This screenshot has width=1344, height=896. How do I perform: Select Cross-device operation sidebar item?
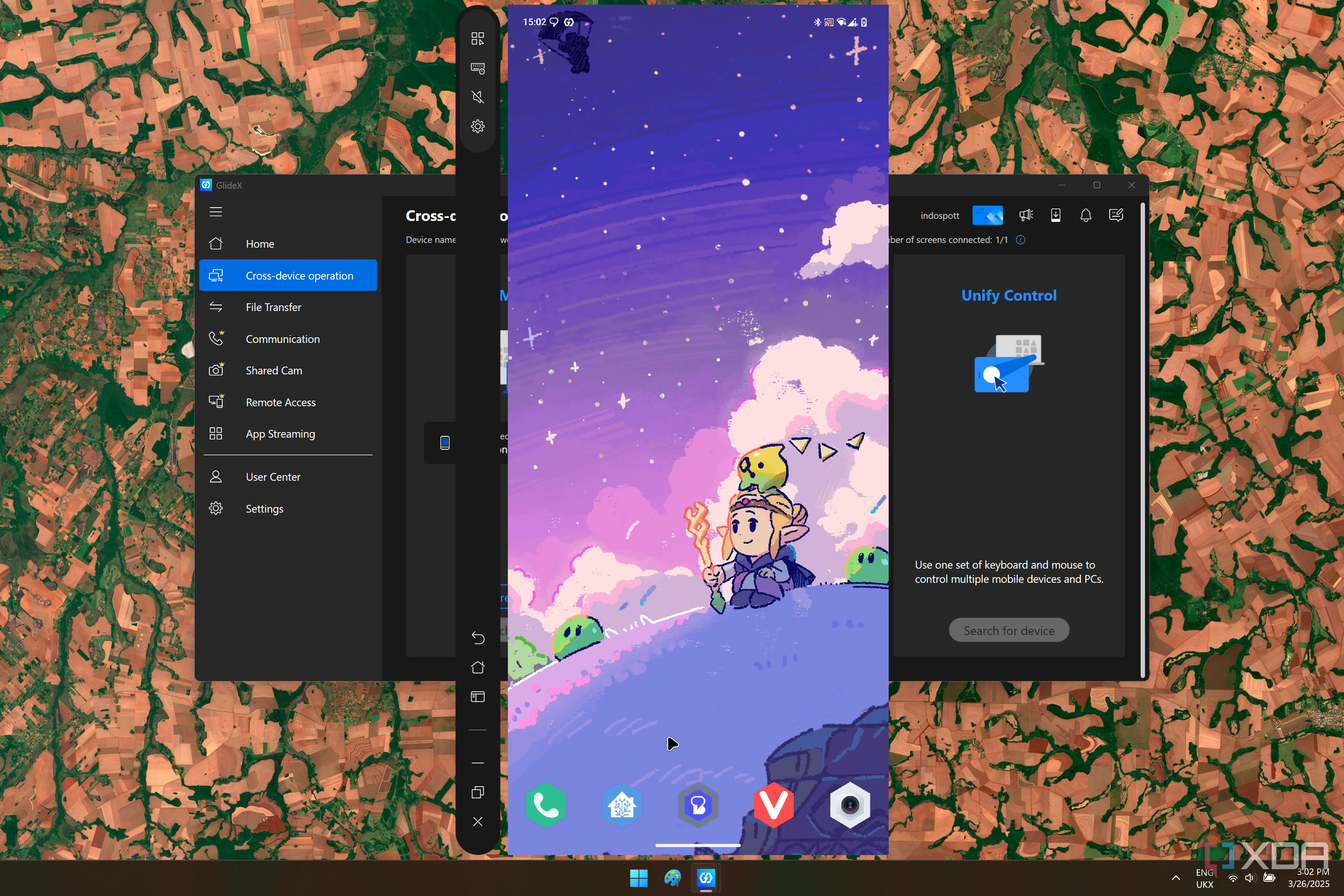coord(288,275)
